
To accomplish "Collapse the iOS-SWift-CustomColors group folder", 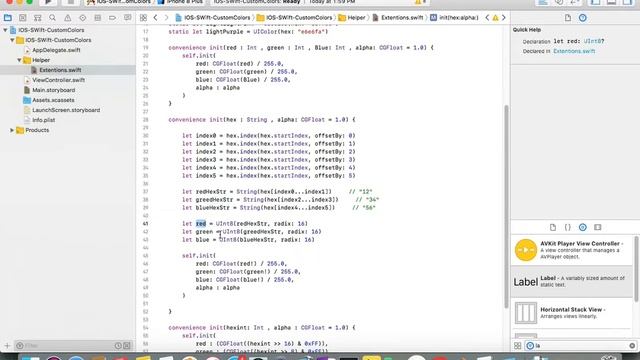I will [12, 40].
